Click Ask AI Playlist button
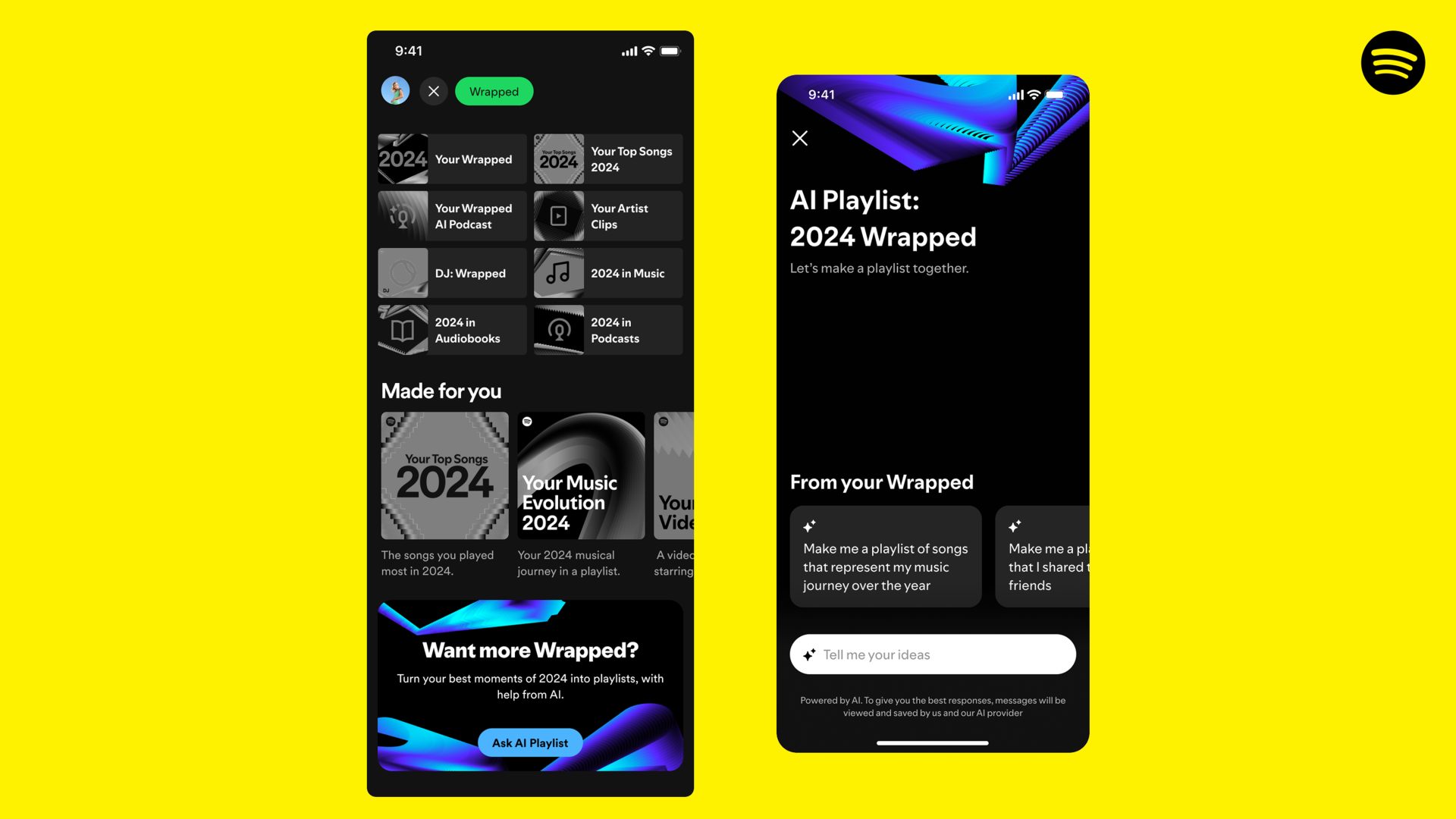Image resolution: width=1456 pixels, height=819 pixels. (x=530, y=742)
